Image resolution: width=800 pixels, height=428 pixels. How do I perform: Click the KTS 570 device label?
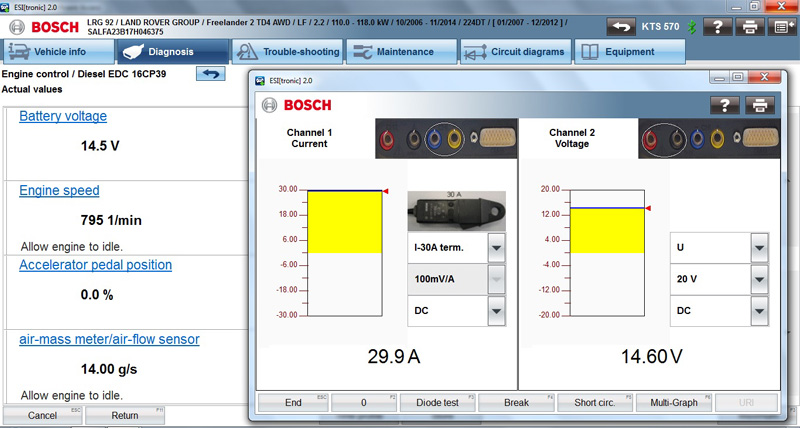[x=660, y=27]
